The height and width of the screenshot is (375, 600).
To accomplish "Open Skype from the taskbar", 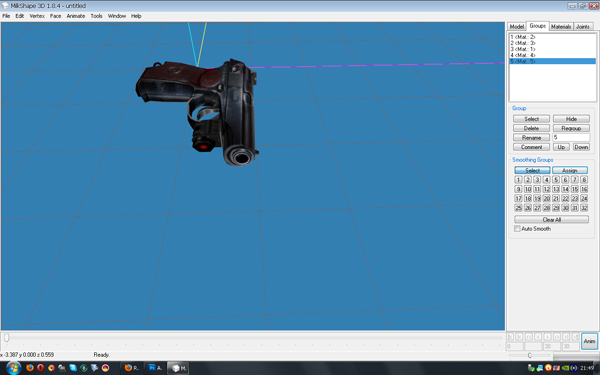I will (x=73, y=368).
